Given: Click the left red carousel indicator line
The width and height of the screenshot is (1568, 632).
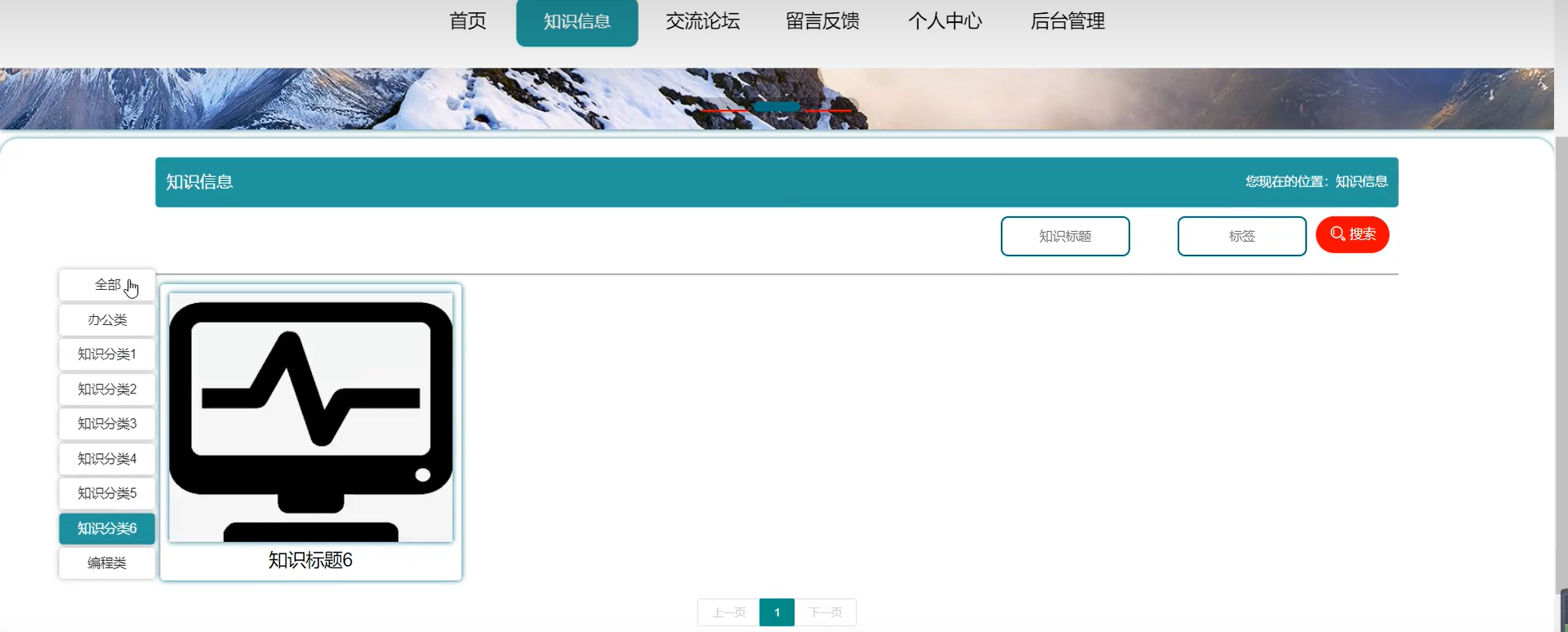Looking at the screenshot, I should click(725, 109).
